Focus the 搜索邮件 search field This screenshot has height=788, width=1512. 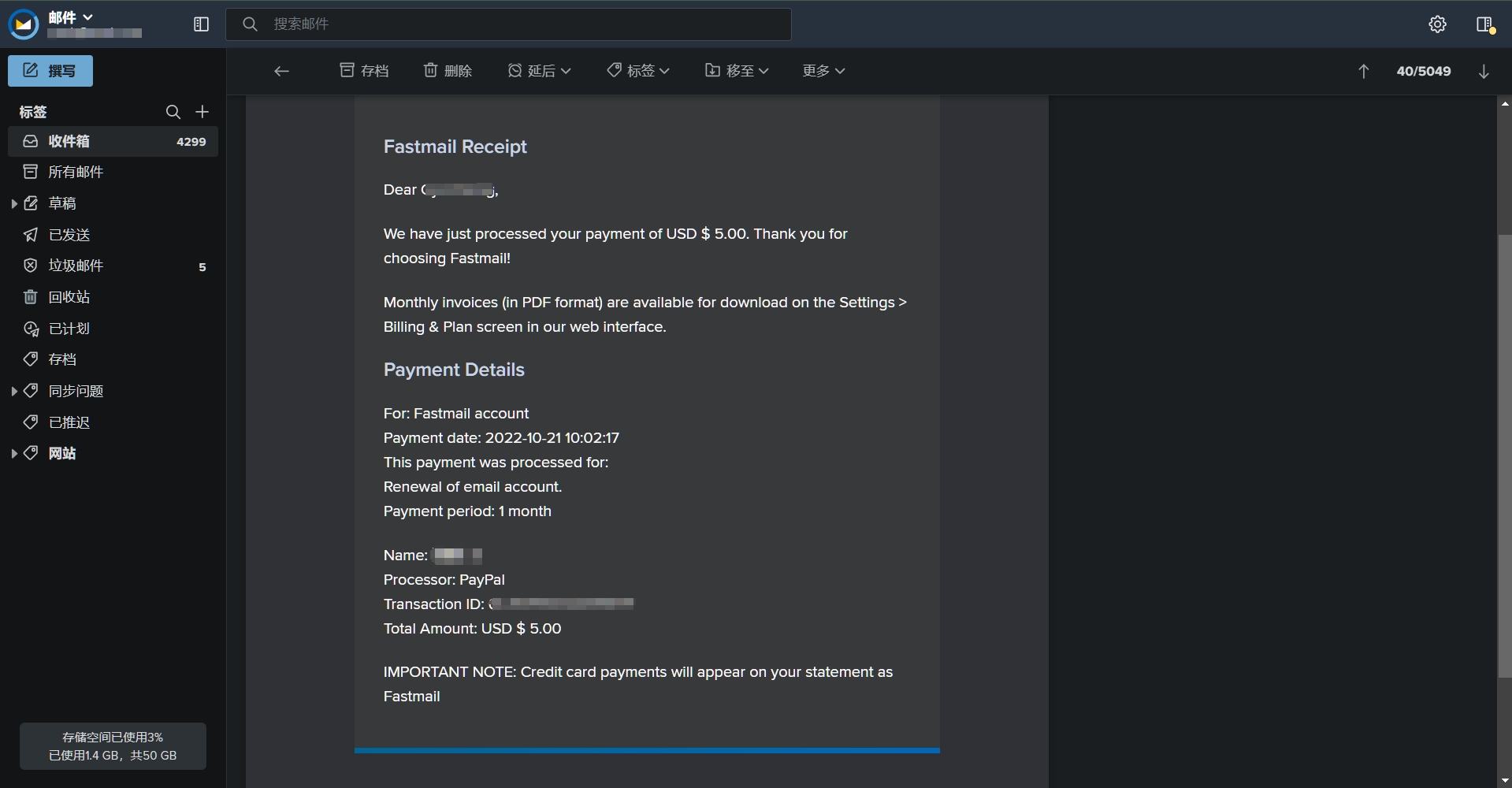pos(508,24)
